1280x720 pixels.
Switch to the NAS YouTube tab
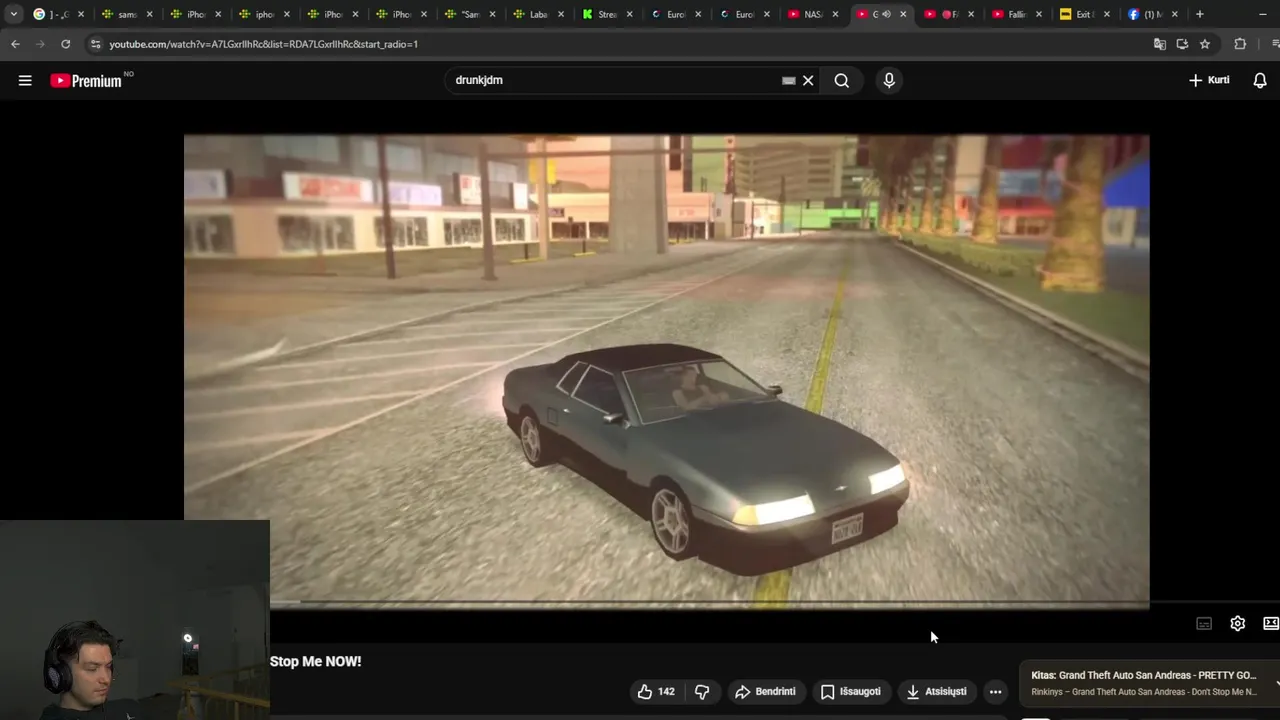click(811, 14)
